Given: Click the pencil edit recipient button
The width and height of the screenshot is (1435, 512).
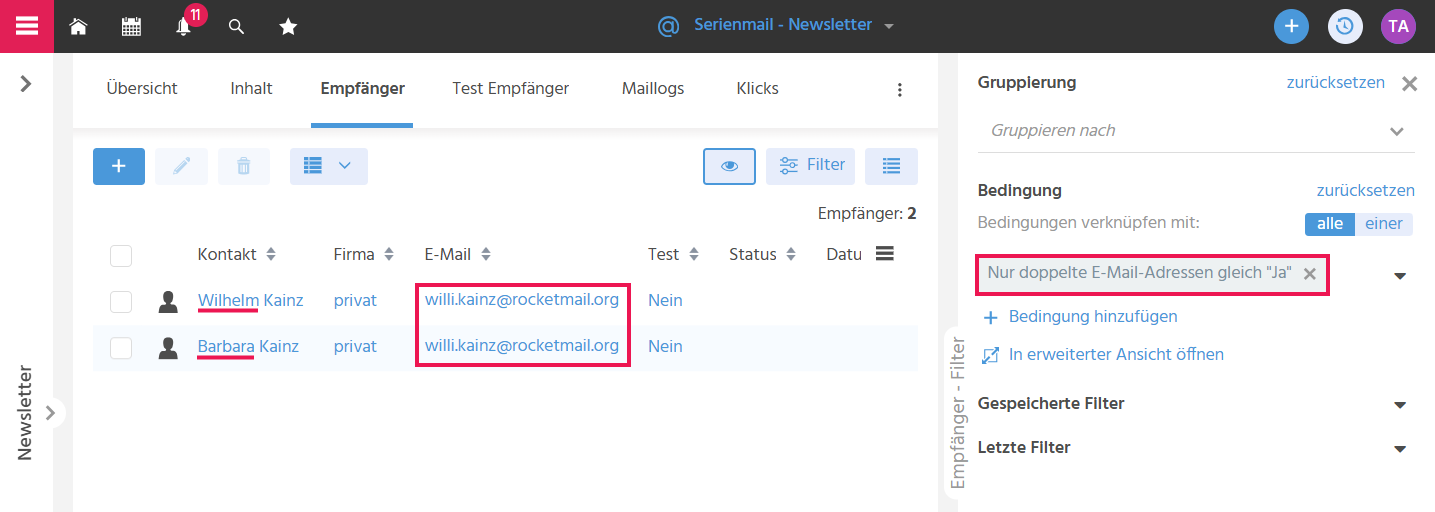Looking at the screenshot, I should [181, 166].
